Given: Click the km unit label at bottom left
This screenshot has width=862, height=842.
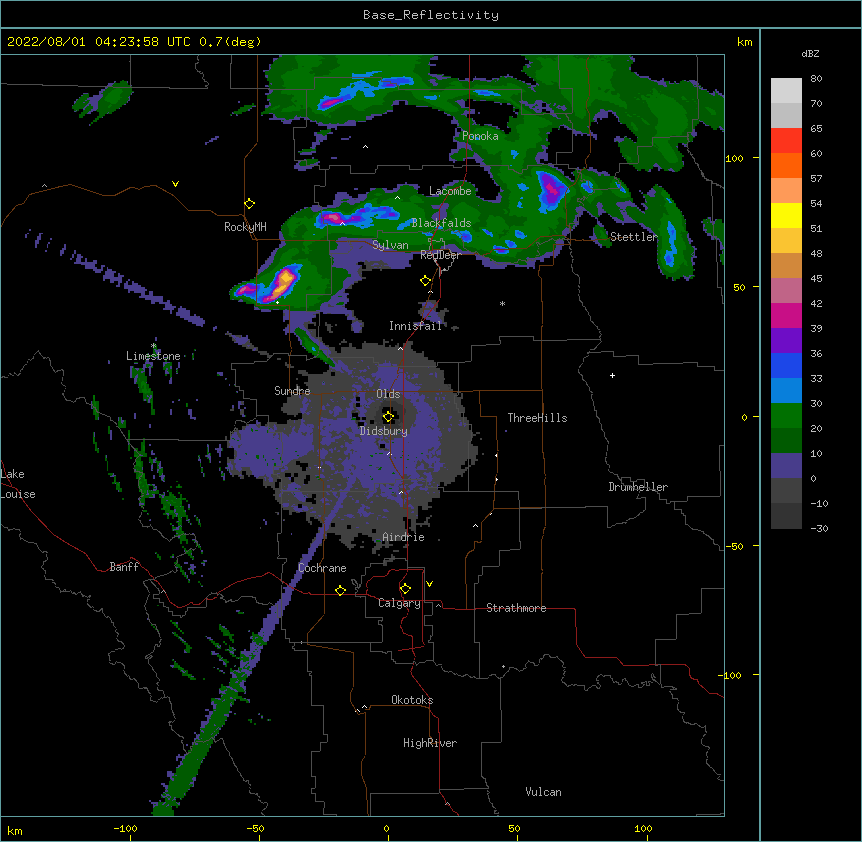Looking at the screenshot, I should [x=15, y=831].
